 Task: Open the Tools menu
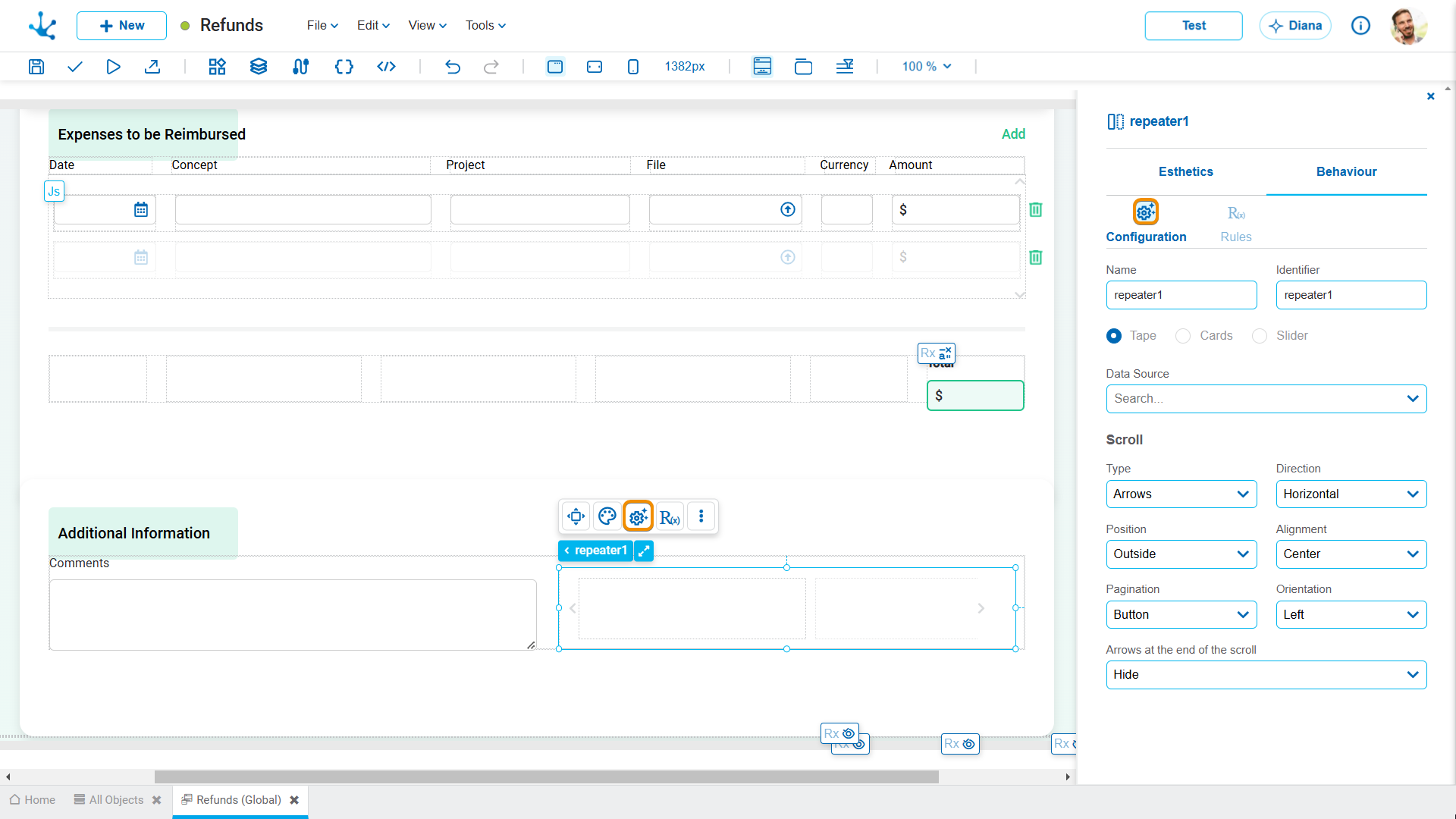click(485, 26)
